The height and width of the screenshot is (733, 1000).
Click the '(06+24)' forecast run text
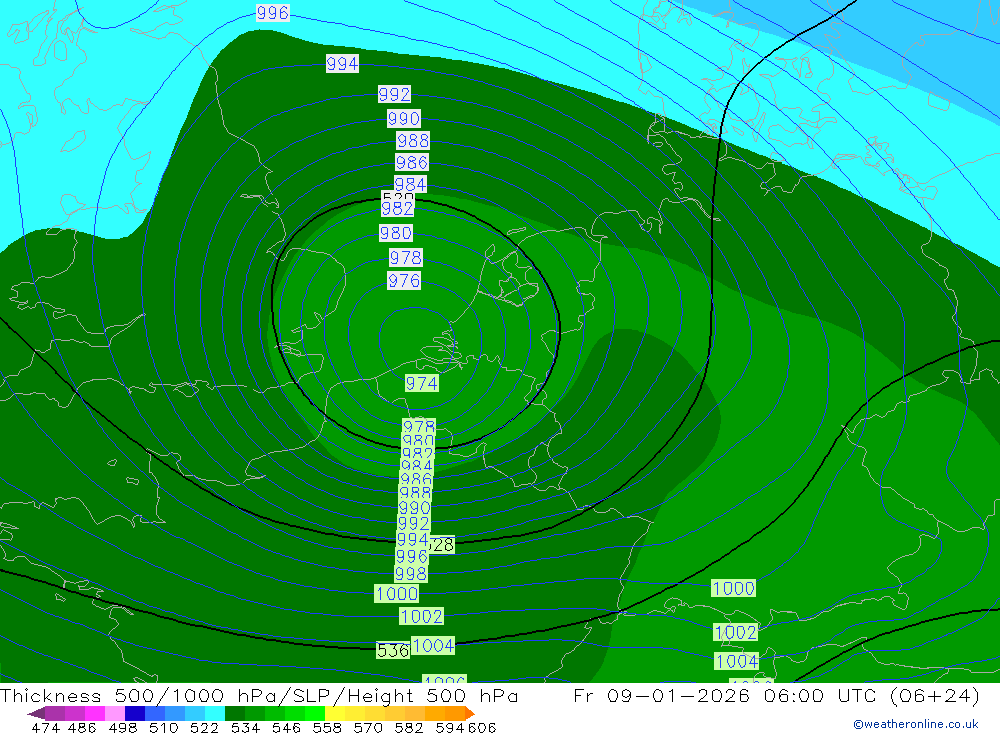(935, 695)
